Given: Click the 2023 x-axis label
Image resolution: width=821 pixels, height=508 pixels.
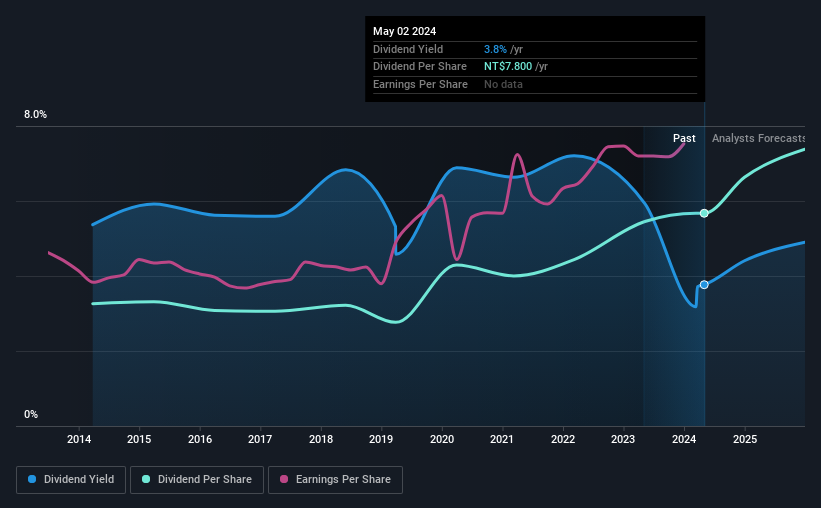Looking at the screenshot, I should point(623,439).
